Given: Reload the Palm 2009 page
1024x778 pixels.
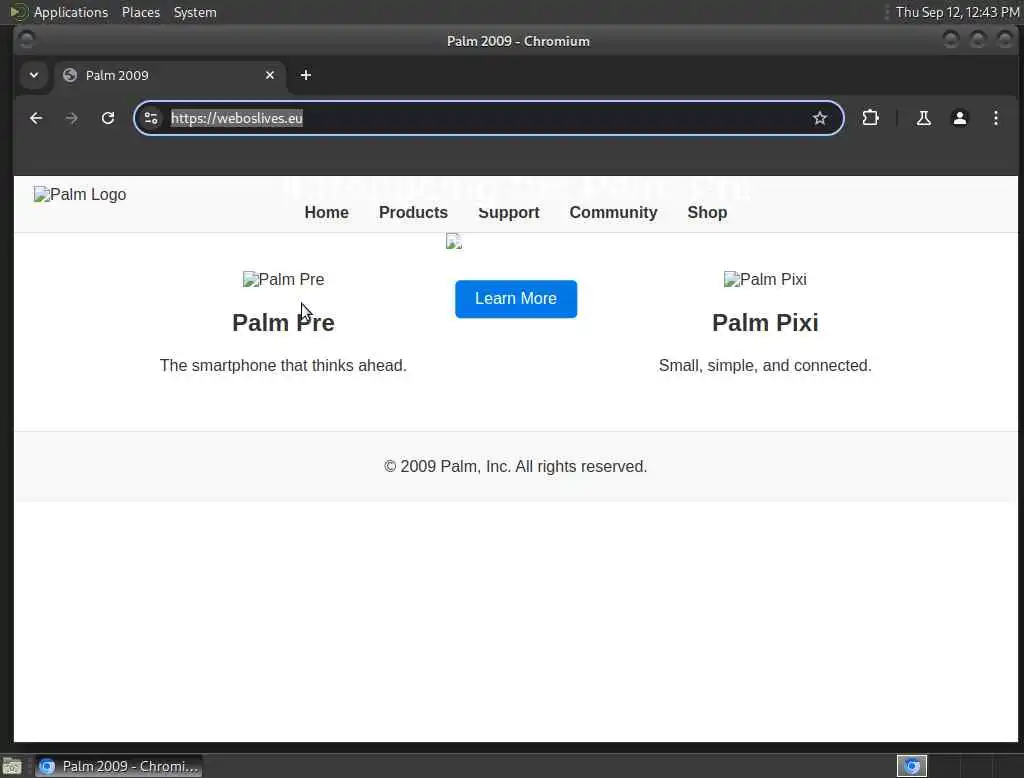Looking at the screenshot, I should point(108,118).
